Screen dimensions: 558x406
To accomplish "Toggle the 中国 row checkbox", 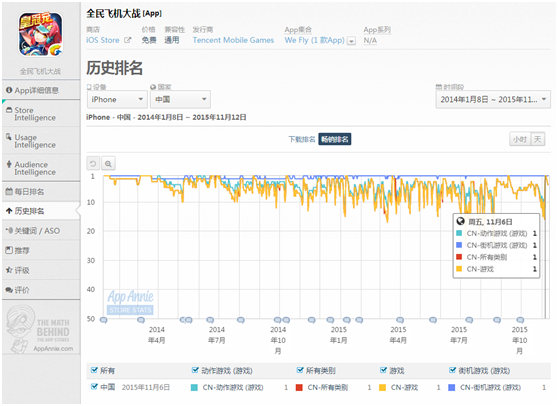I will pyautogui.click(x=94, y=386).
